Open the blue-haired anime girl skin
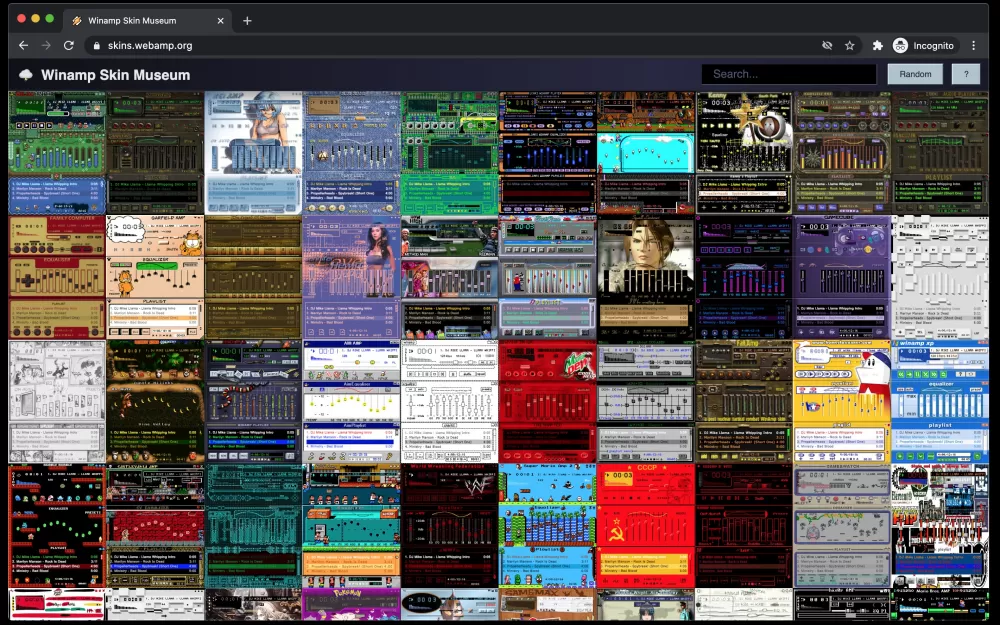 (253, 152)
